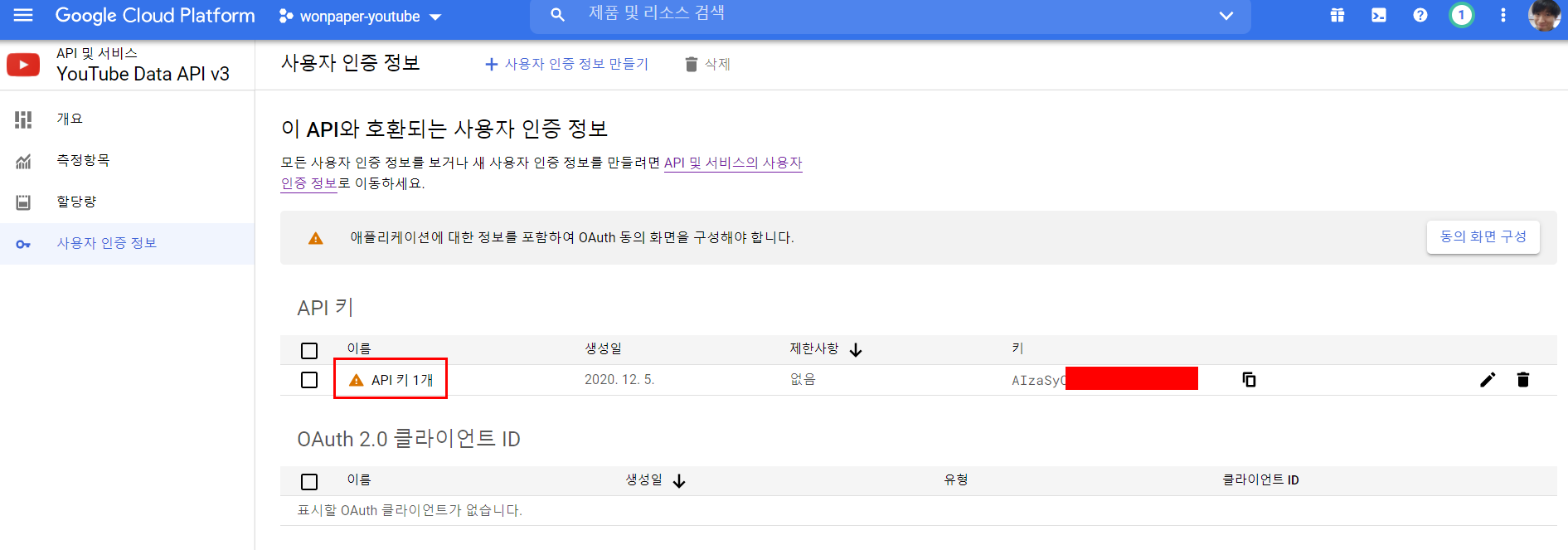Open the help question mark icon
This screenshot has width=1568, height=550.
[1420, 15]
